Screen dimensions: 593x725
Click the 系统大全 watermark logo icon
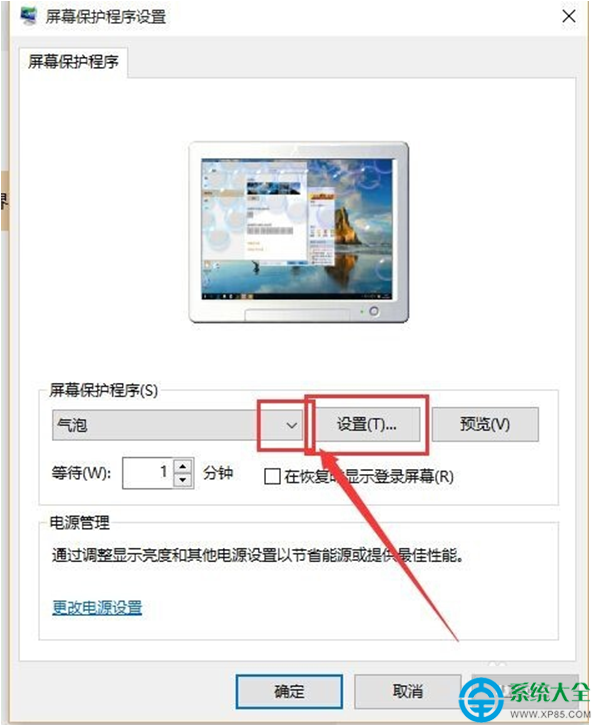tap(482, 700)
